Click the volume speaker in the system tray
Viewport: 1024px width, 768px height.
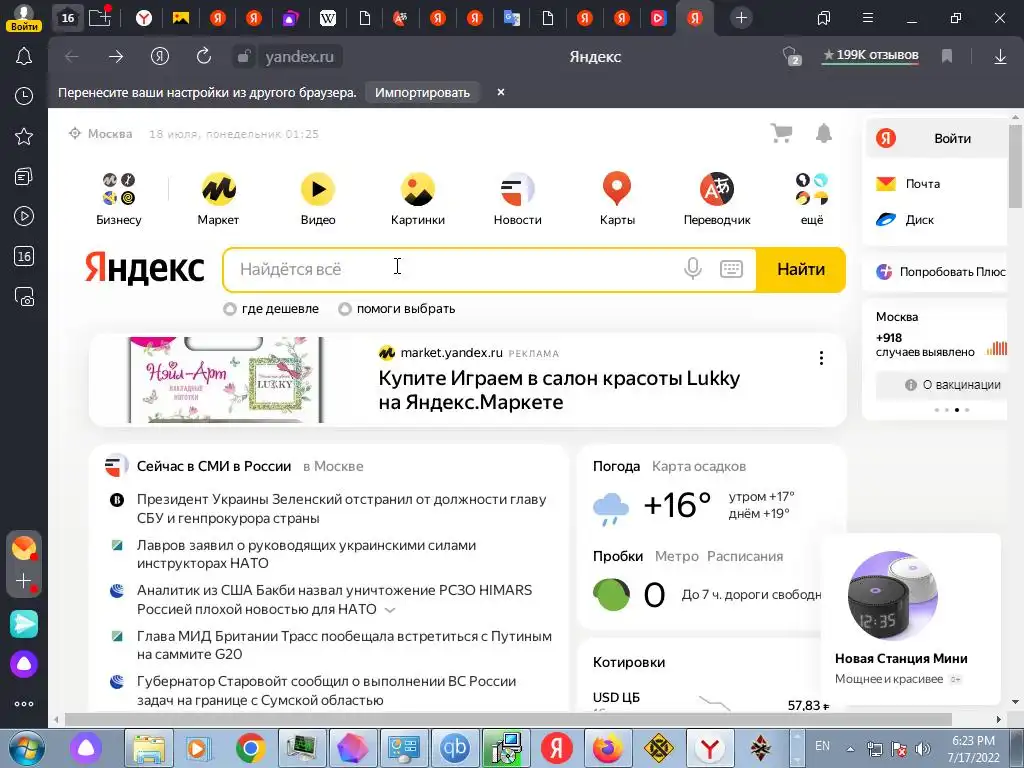point(922,749)
